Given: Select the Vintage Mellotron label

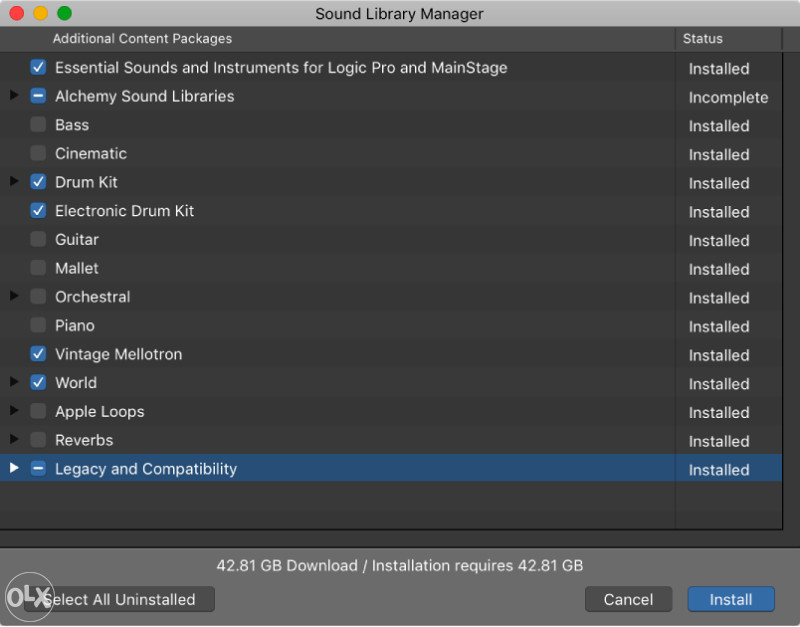Looking at the screenshot, I should 118,355.
